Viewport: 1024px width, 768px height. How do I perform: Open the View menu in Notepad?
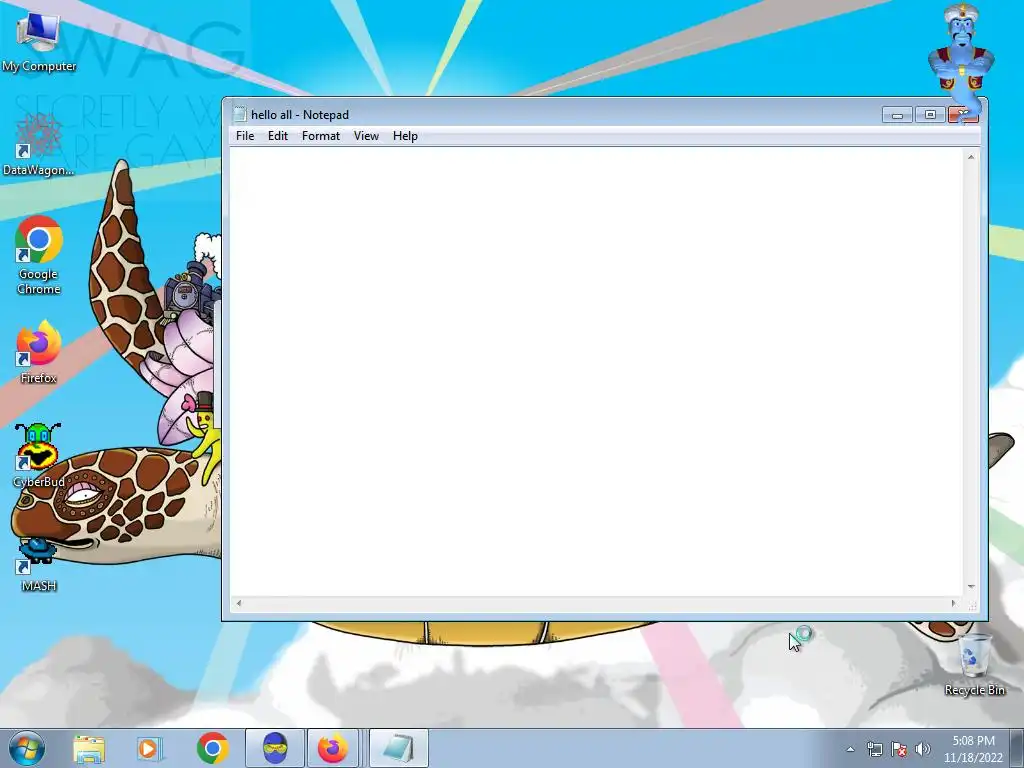point(366,136)
